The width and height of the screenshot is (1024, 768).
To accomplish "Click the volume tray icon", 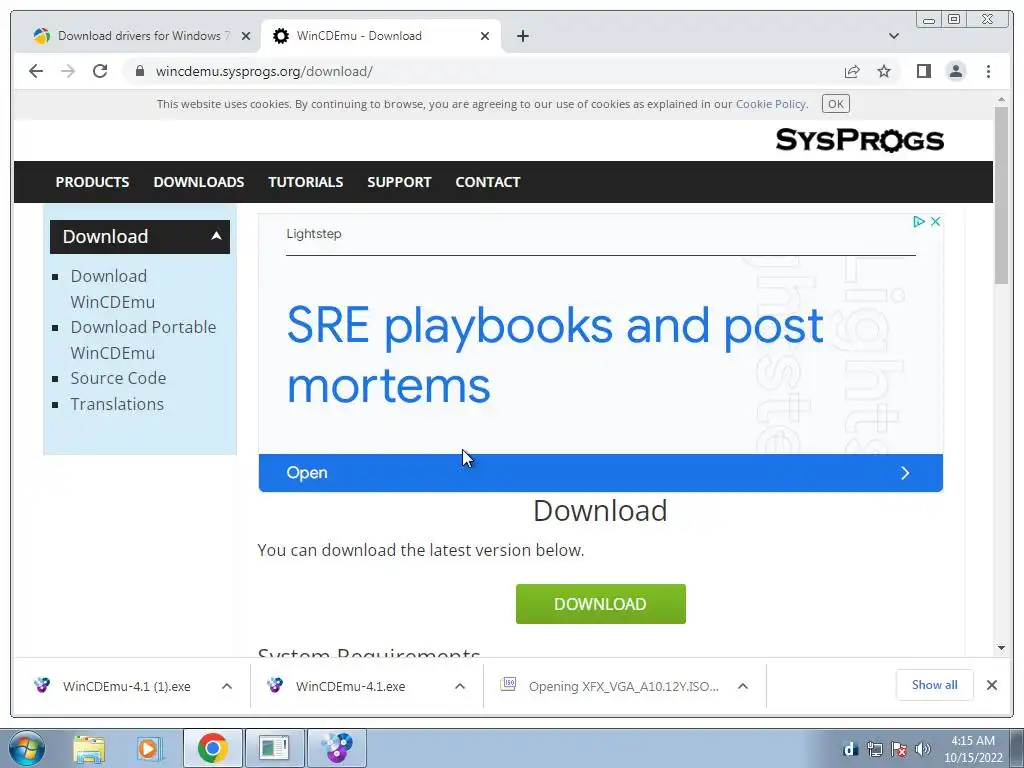I will pyautogui.click(x=923, y=749).
